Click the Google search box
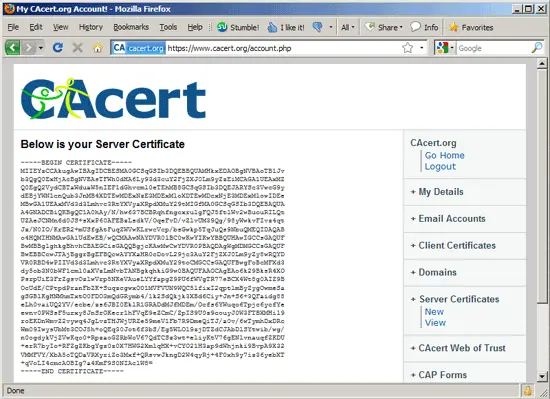 point(494,48)
